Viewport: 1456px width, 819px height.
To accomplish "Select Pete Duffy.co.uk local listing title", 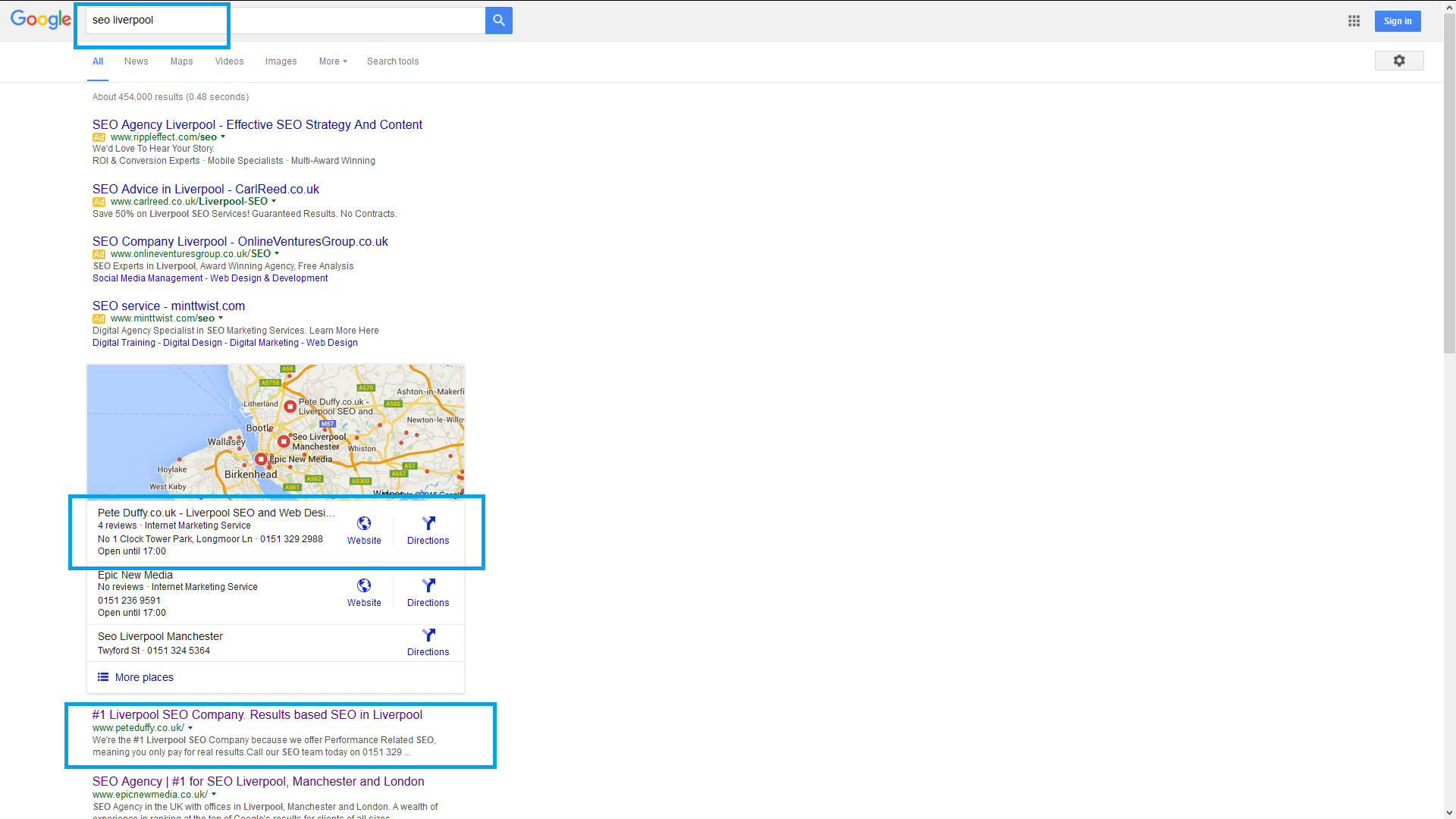I will (216, 513).
